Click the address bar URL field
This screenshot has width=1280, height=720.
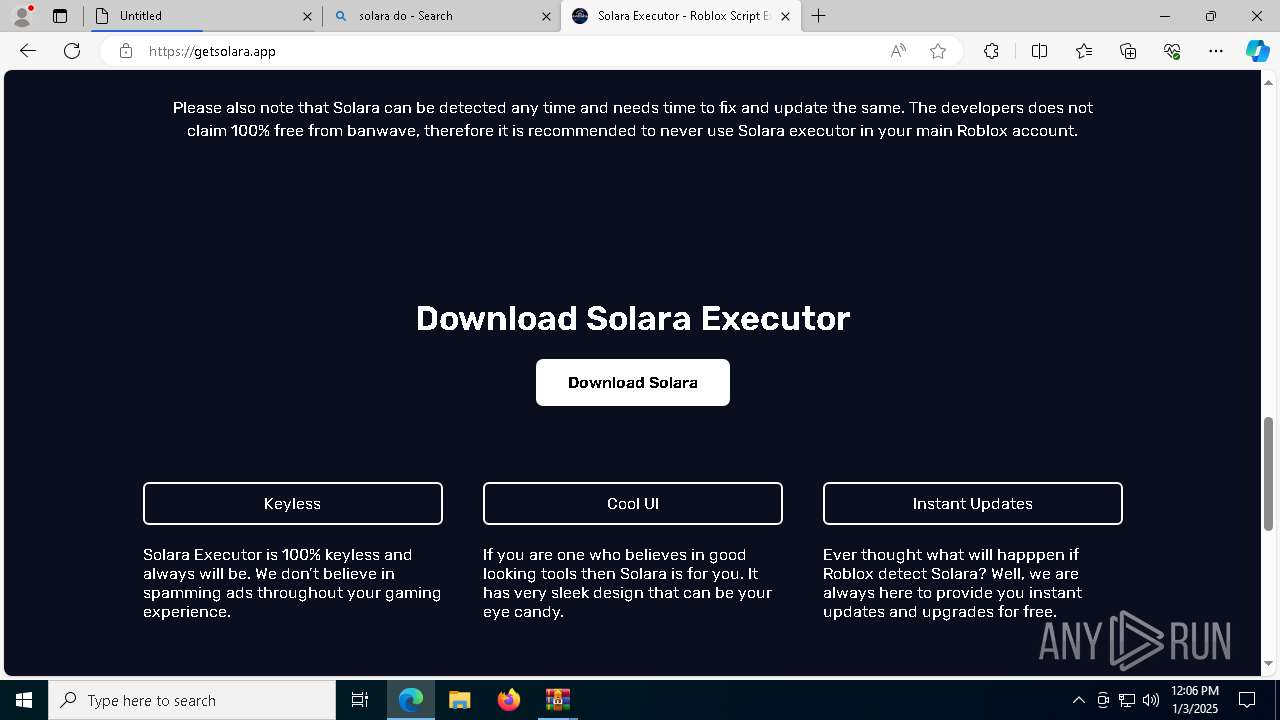[x=500, y=51]
